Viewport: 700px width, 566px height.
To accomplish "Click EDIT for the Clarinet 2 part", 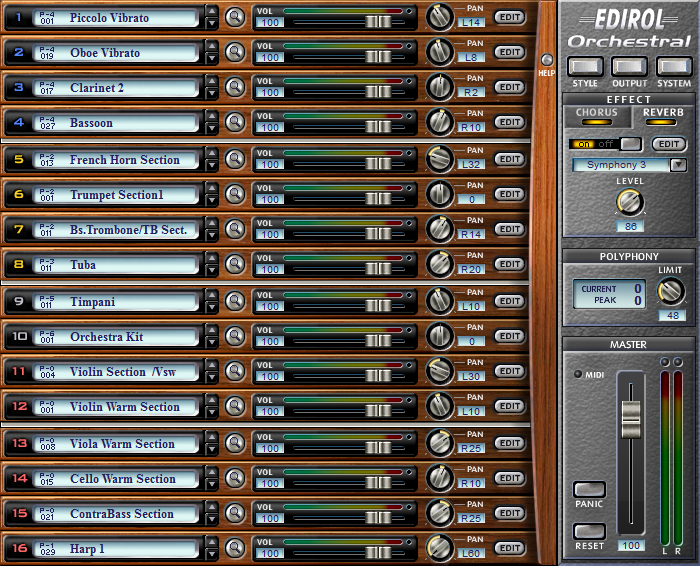I will tap(510, 87).
